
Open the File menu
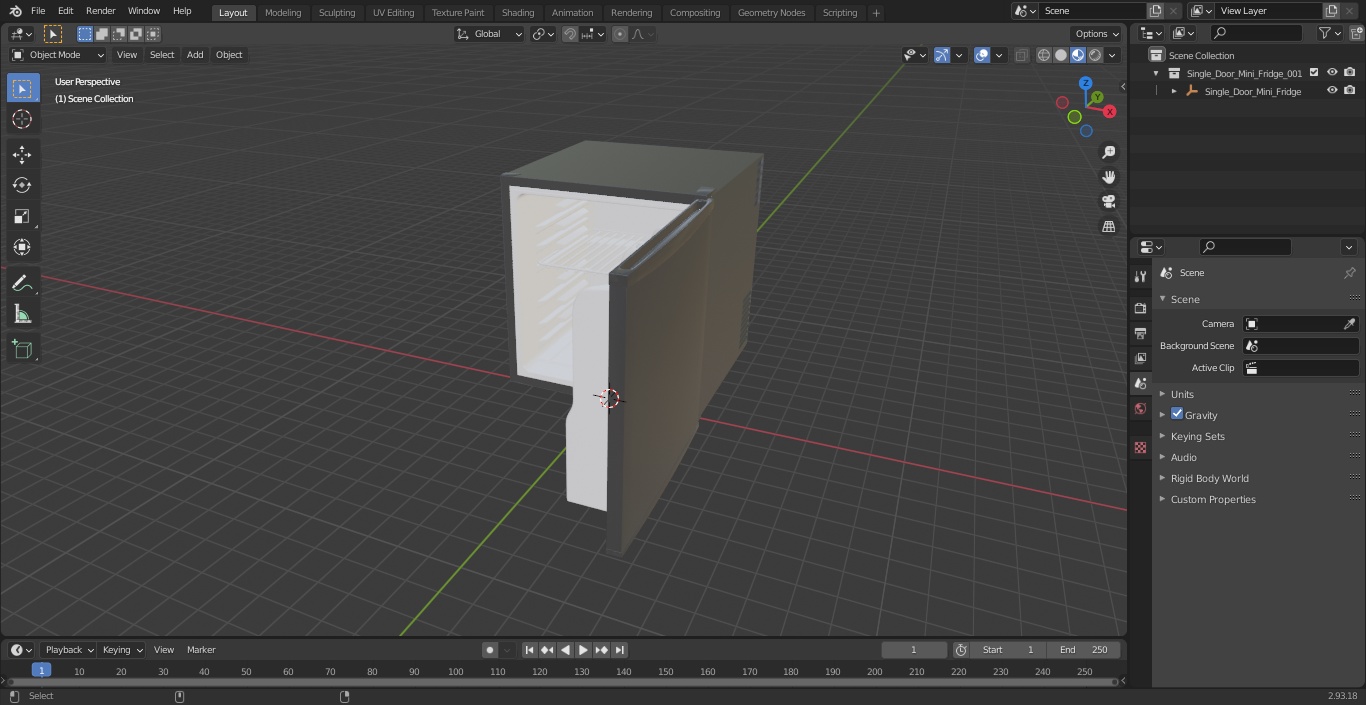[38, 11]
